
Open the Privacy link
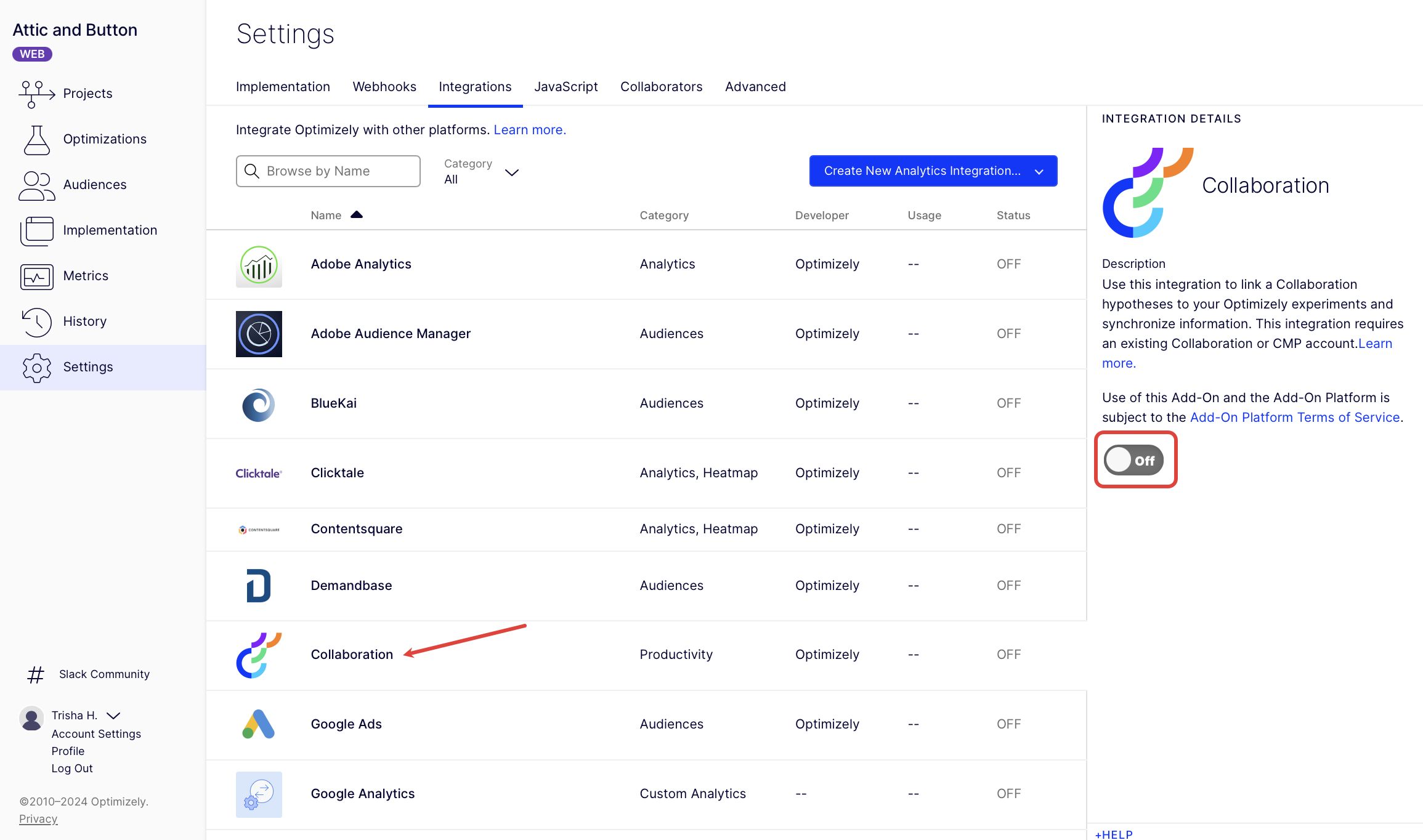point(38,819)
